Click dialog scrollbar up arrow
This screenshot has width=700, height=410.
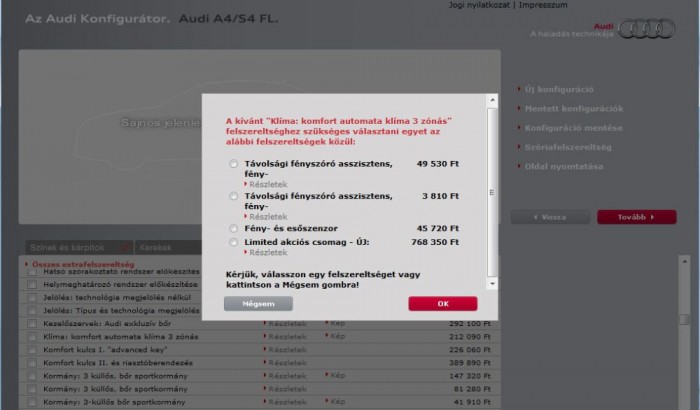[492, 100]
